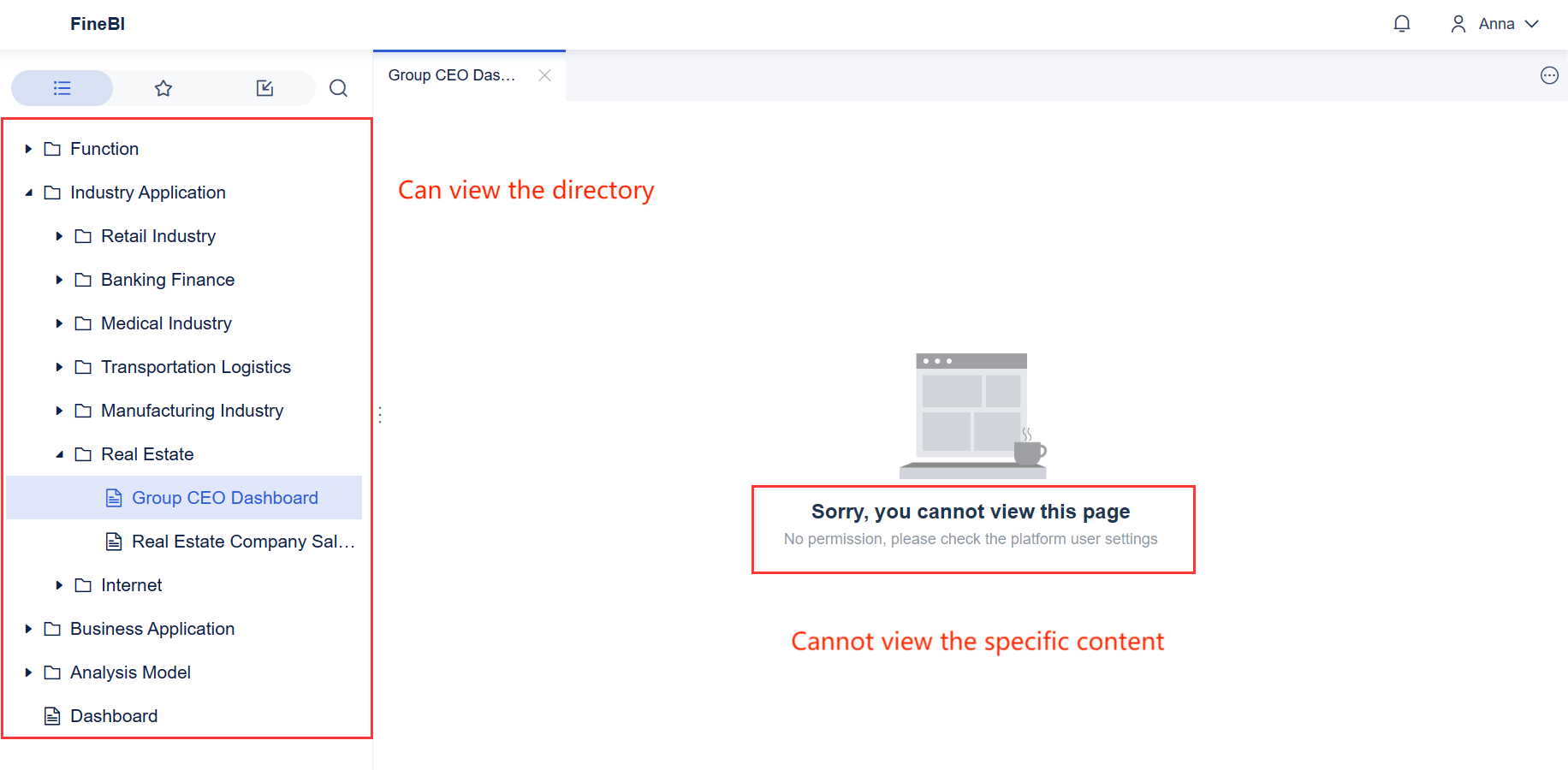Expand the Retail Industry folder

58,235
